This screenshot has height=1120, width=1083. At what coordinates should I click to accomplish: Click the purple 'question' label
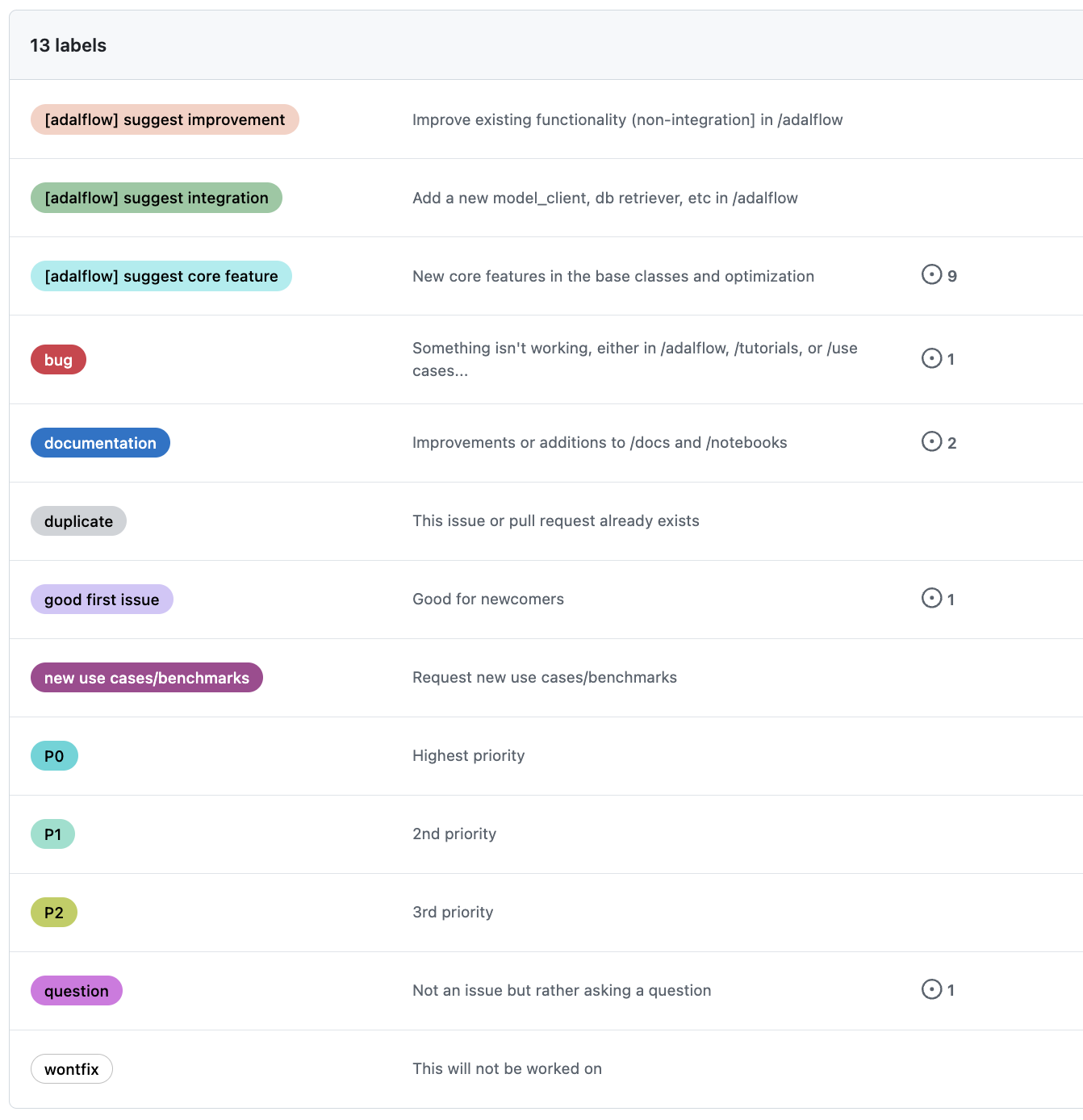point(77,991)
